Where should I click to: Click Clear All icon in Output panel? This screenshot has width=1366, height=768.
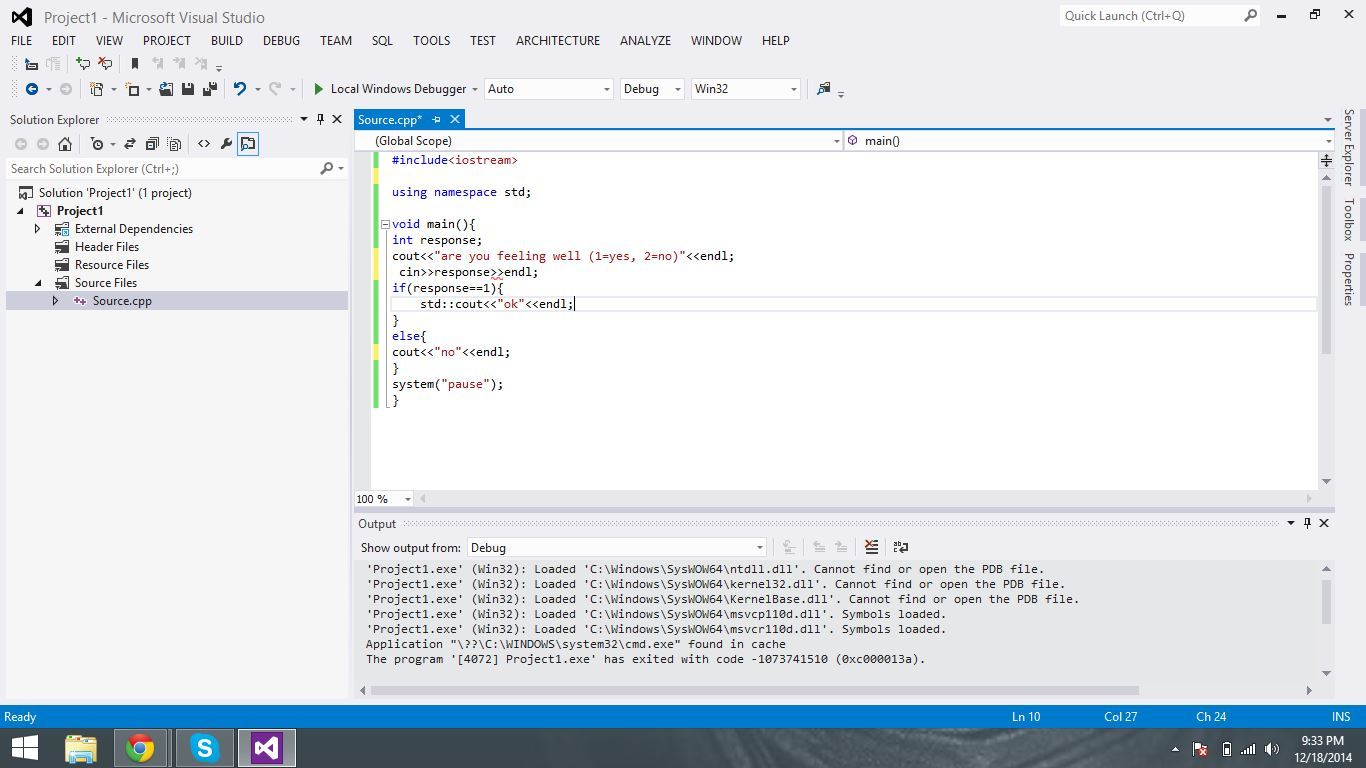(871, 547)
